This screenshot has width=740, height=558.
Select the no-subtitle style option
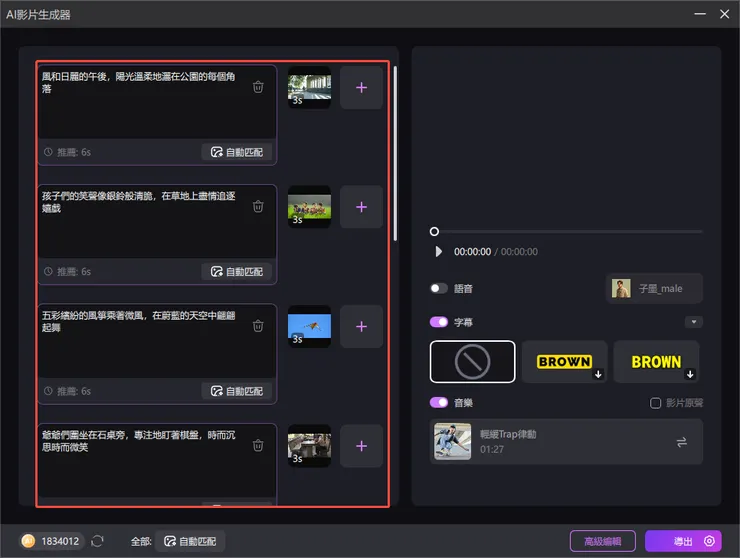472,362
